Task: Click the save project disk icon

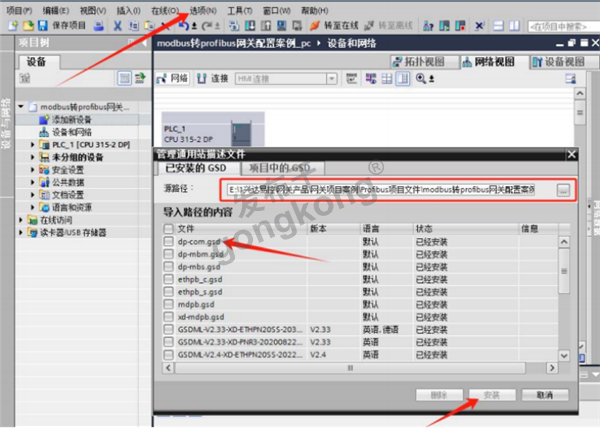Action: (42, 26)
